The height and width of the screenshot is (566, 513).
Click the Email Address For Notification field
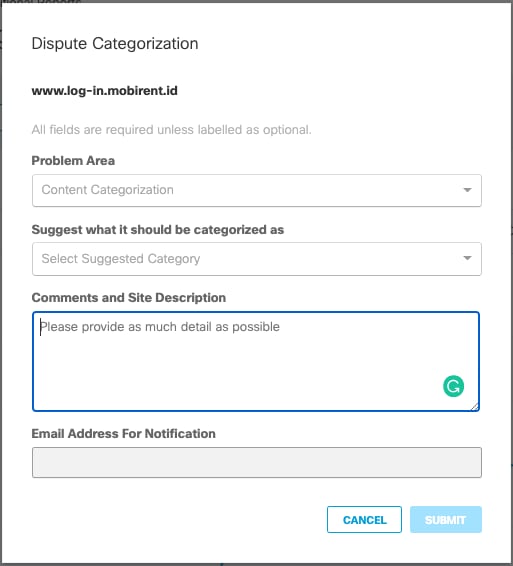pos(257,462)
